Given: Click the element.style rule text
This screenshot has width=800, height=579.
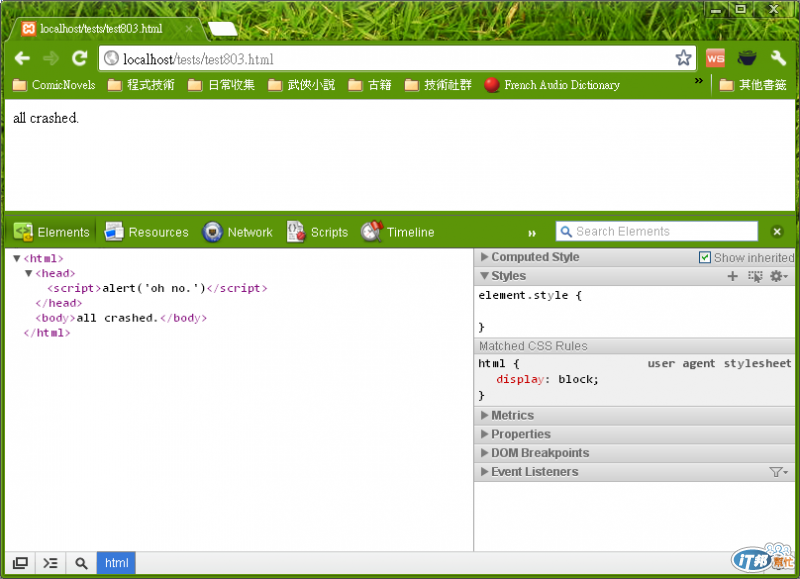Looking at the screenshot, I should 530,295.
